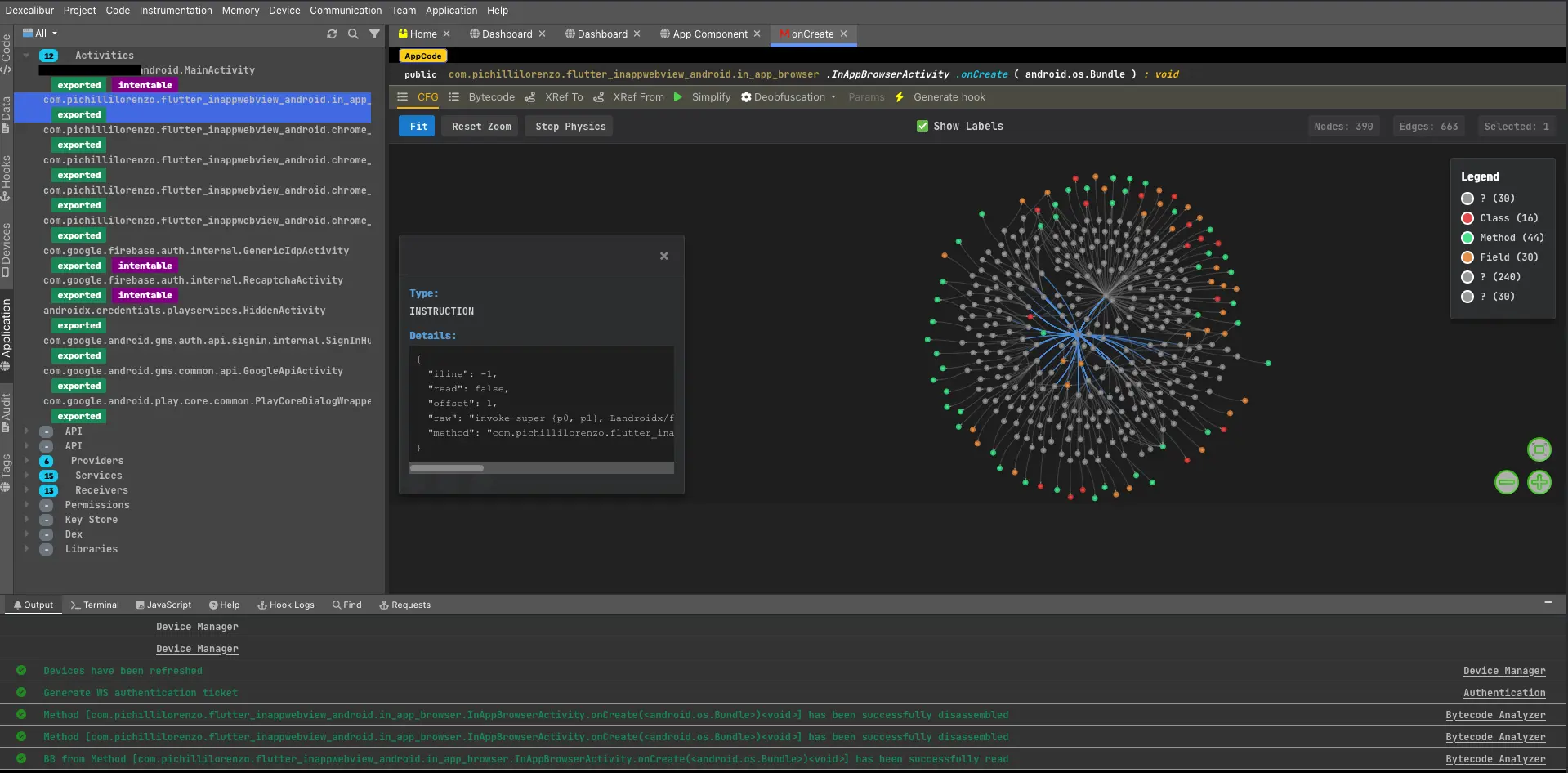Toggle Method (44) legend entry
Screen dimensions: 1568x773
[x=1503, y=238]
